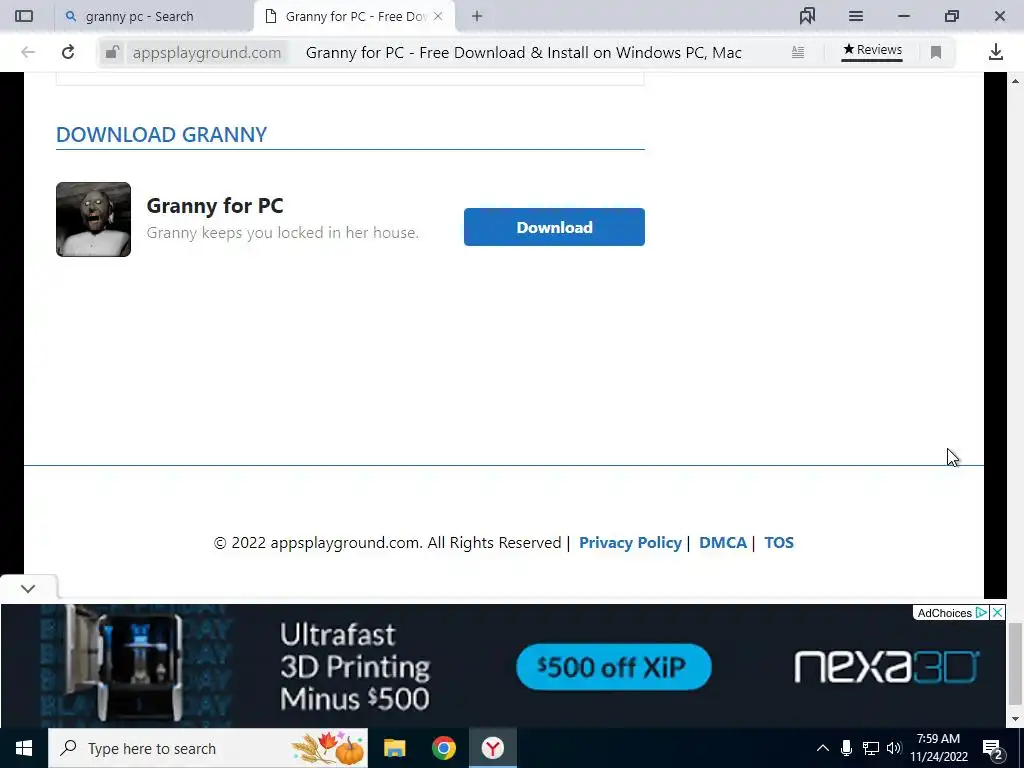This screenshot has height=768, width=1024.
Task: Open the bookmarks collection icon
Action: tap(807, 16)
